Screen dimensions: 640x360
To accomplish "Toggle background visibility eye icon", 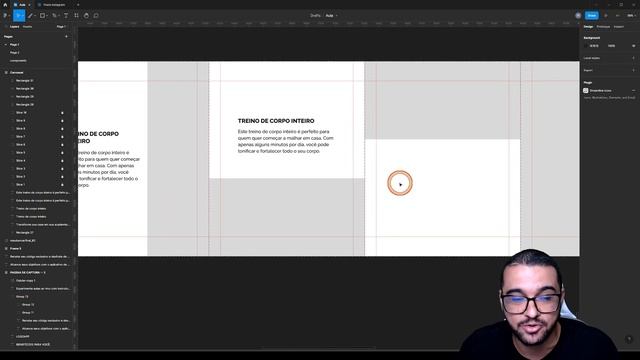I will click(633, 46).
